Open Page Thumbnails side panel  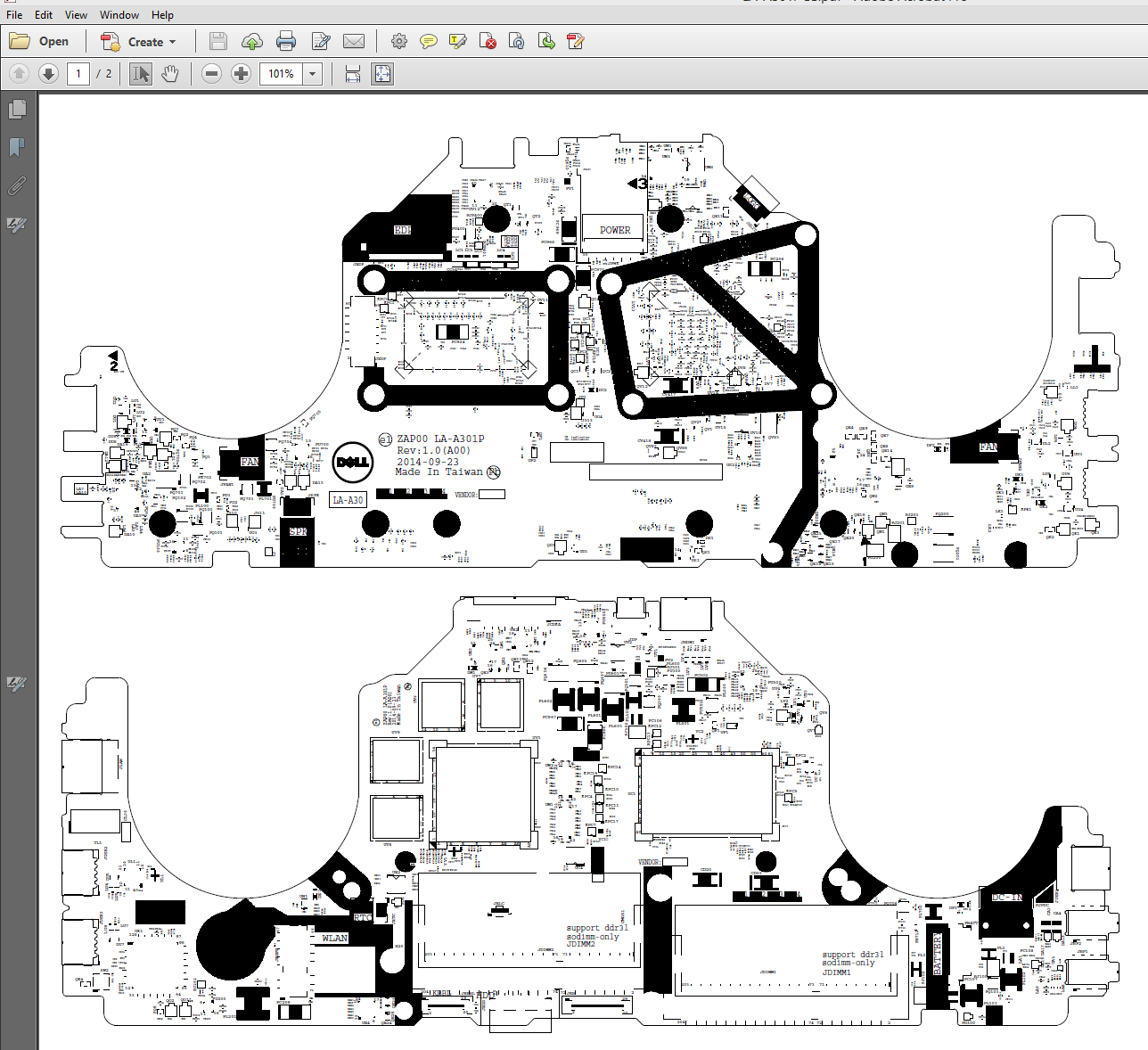pos(17,109)
